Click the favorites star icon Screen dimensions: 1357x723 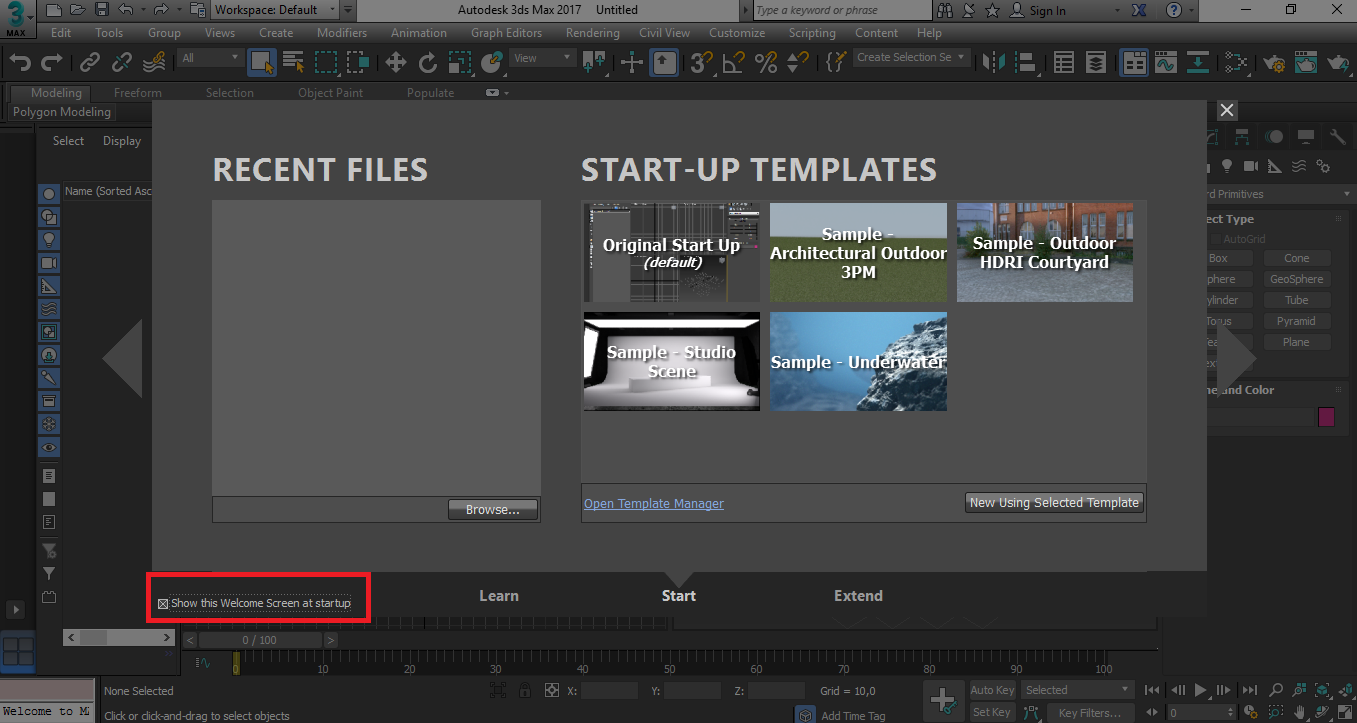(x=992, y=10)
